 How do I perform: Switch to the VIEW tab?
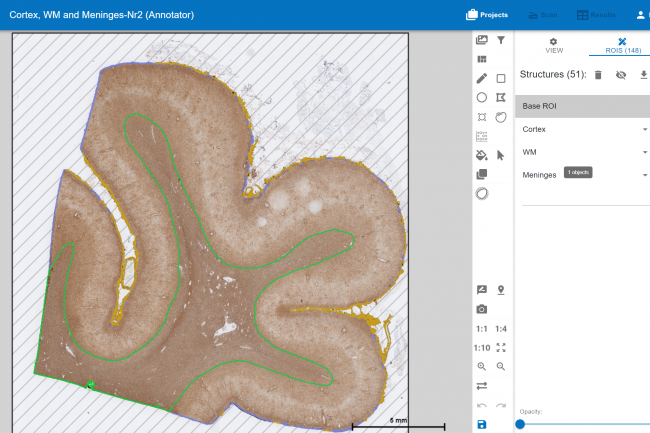(553, 45)
